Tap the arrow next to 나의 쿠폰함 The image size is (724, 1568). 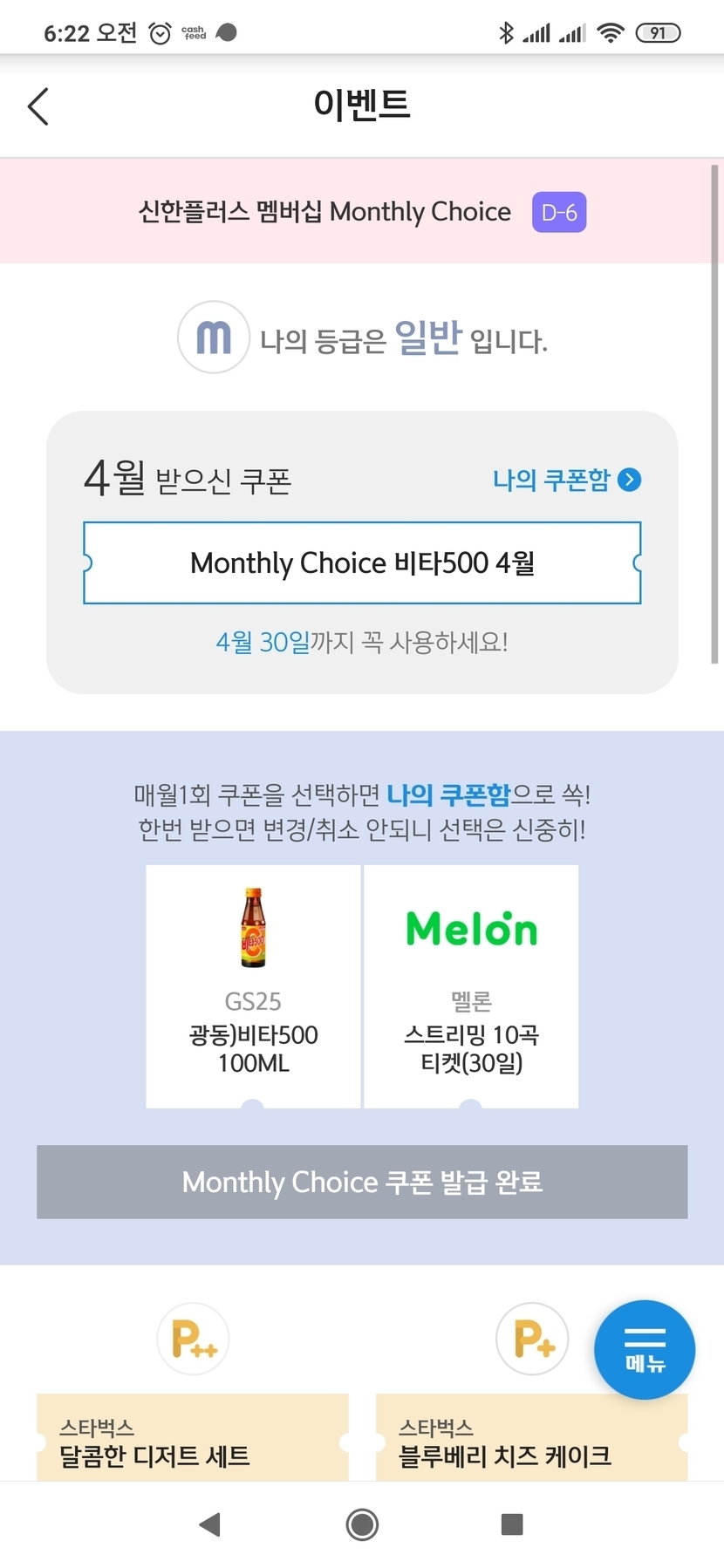click(x=629, y=480)
